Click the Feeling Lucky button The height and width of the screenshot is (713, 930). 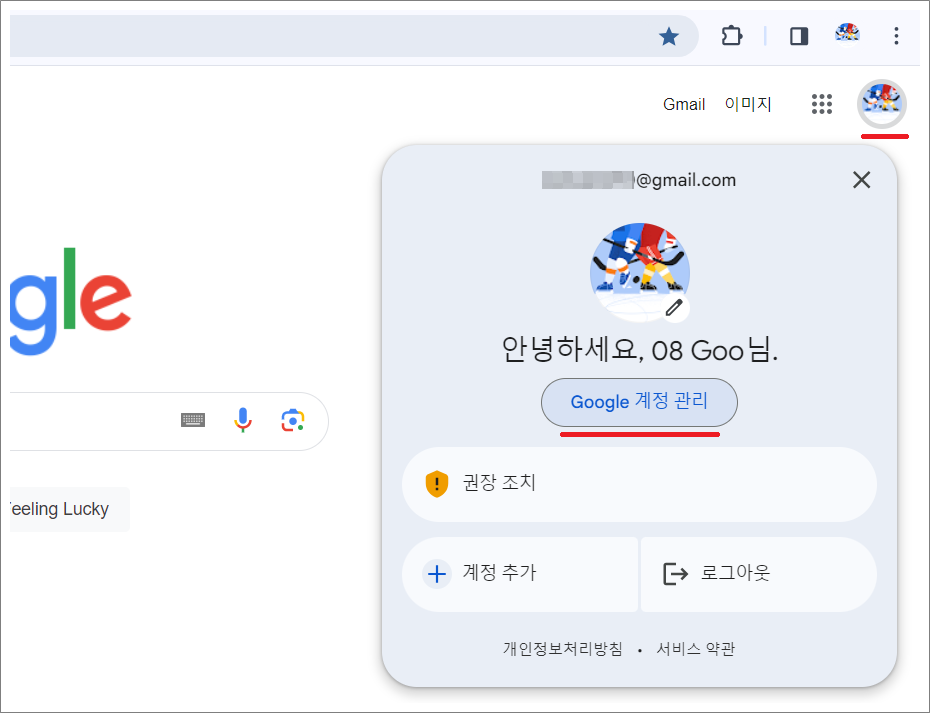pyautogui.click(x=69, y=509)
